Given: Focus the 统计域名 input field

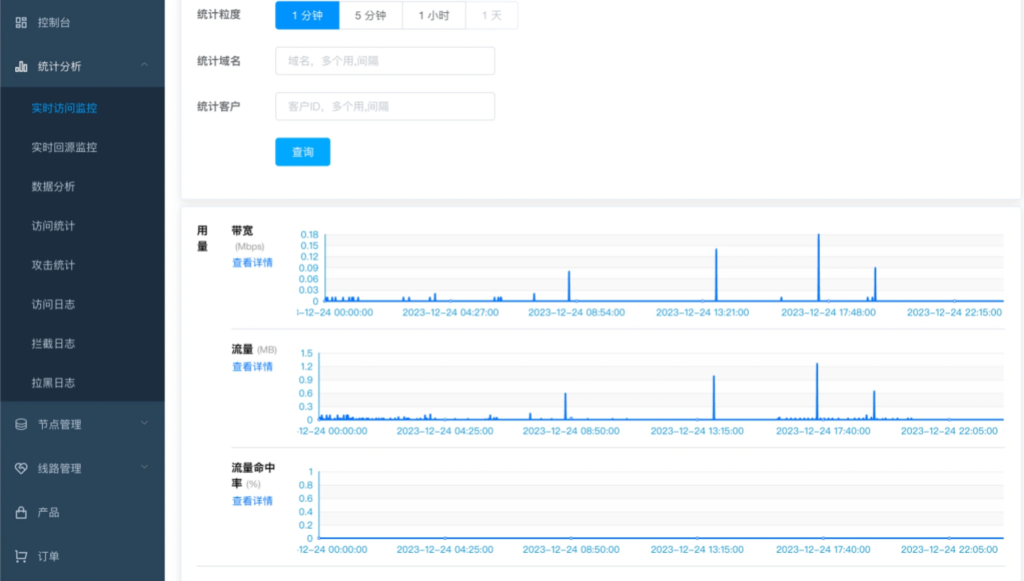Looking at the screenshot, I should coord(385,61).
